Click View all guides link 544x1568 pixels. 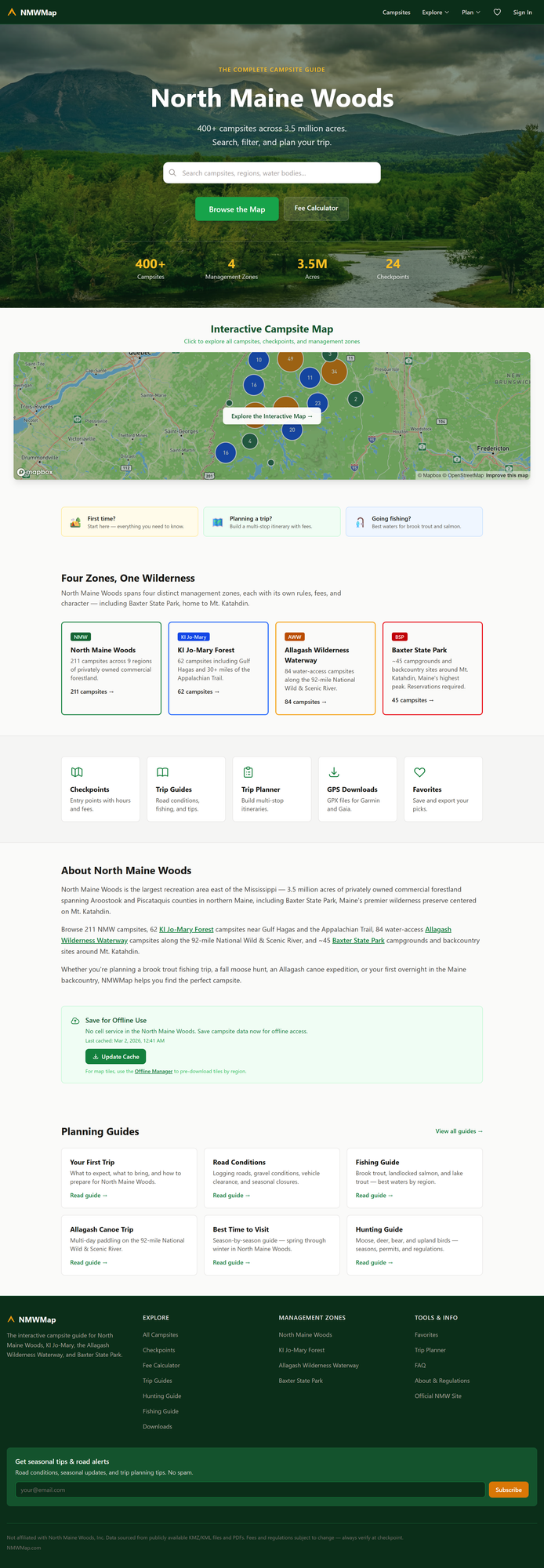point(459,1131)
